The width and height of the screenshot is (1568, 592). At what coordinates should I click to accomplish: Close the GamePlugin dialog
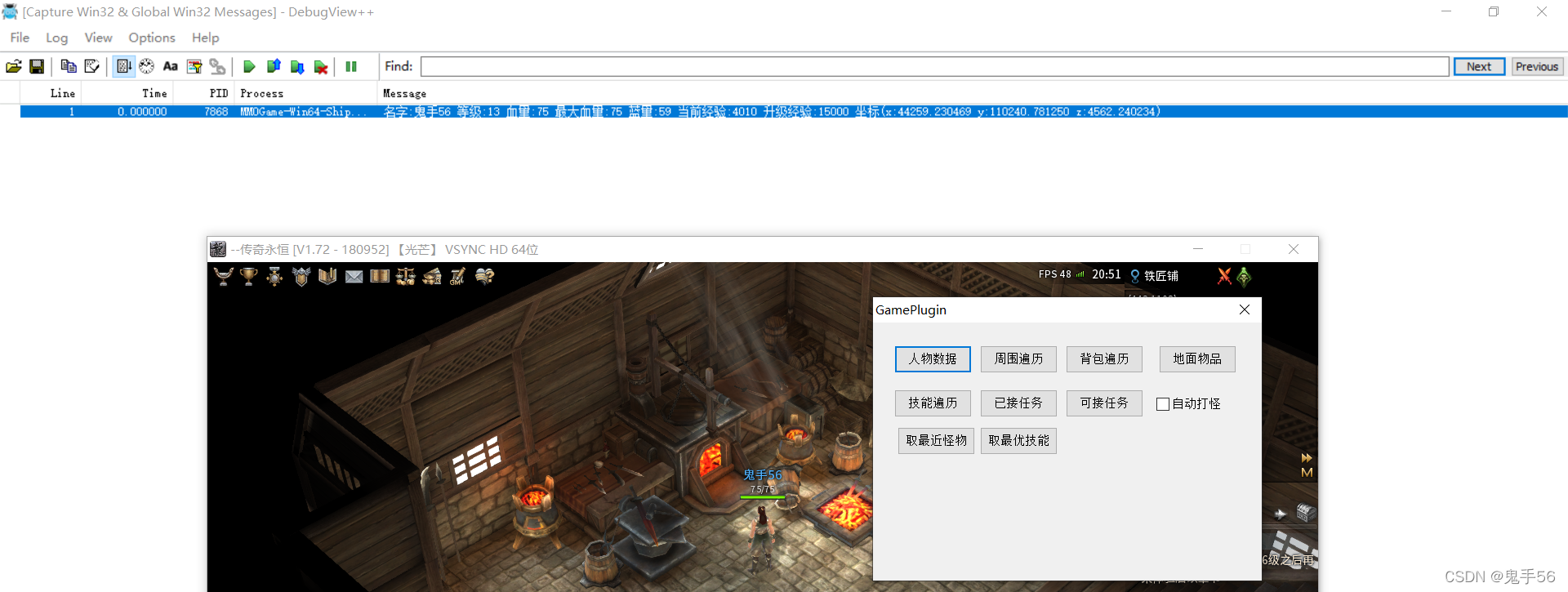pos(1245,309)
